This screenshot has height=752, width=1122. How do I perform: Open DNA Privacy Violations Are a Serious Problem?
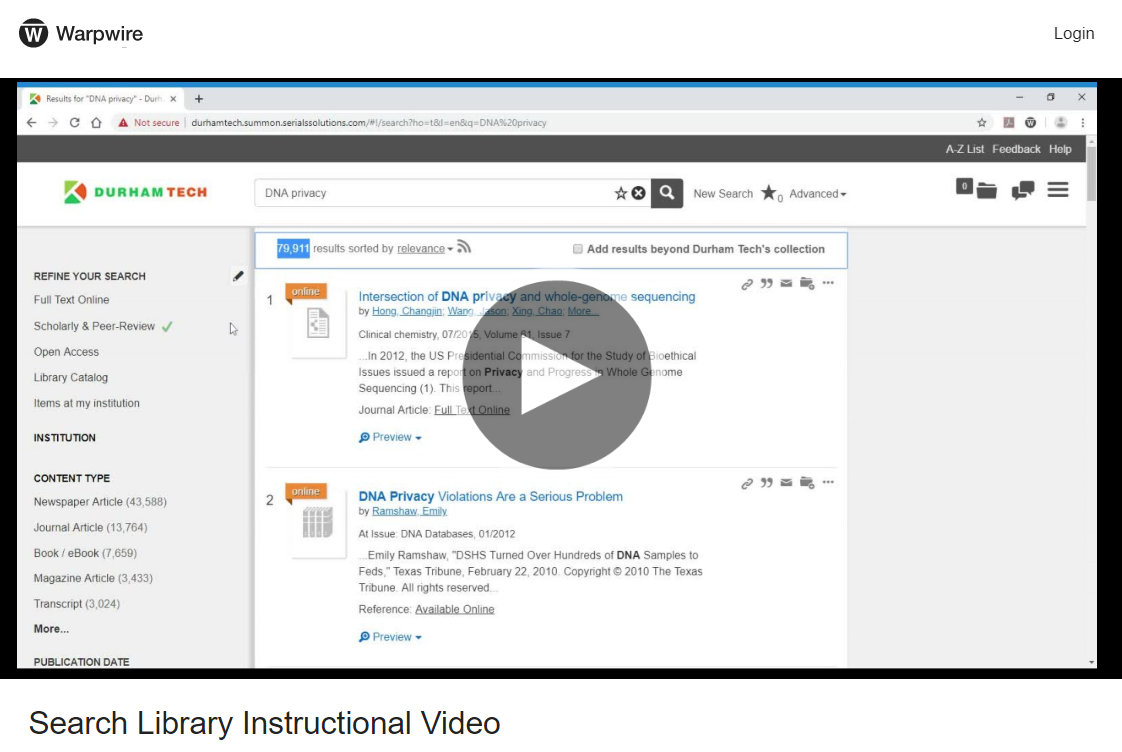coord(490,496)
